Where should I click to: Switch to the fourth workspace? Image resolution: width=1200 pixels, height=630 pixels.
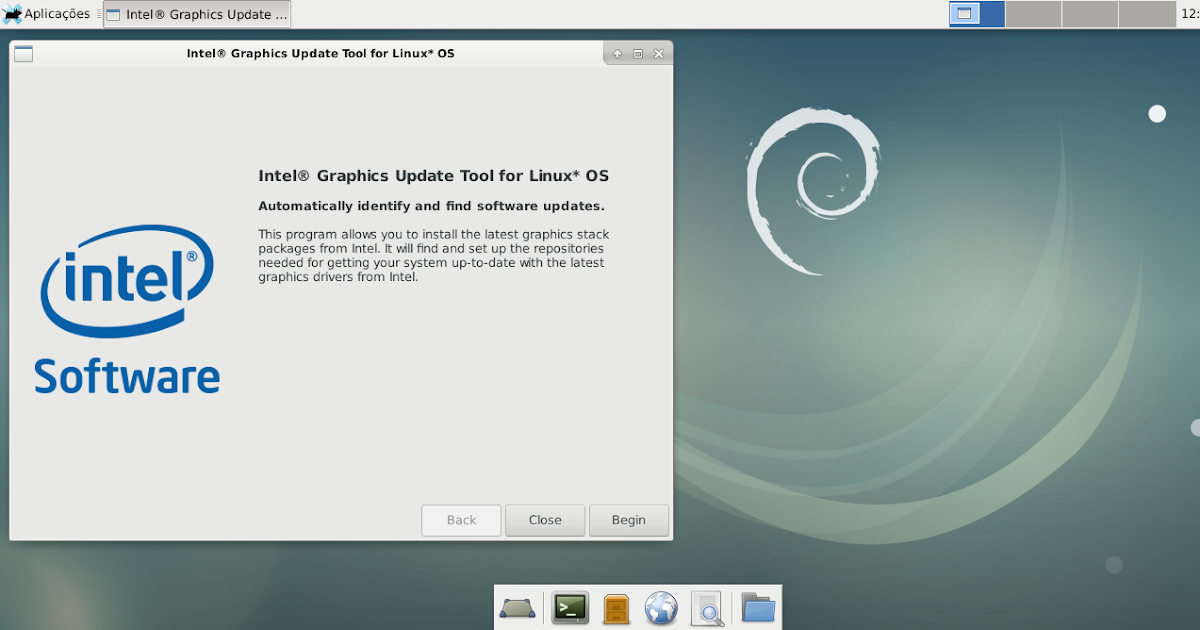pyautogui.click(x=1146, y=14)
